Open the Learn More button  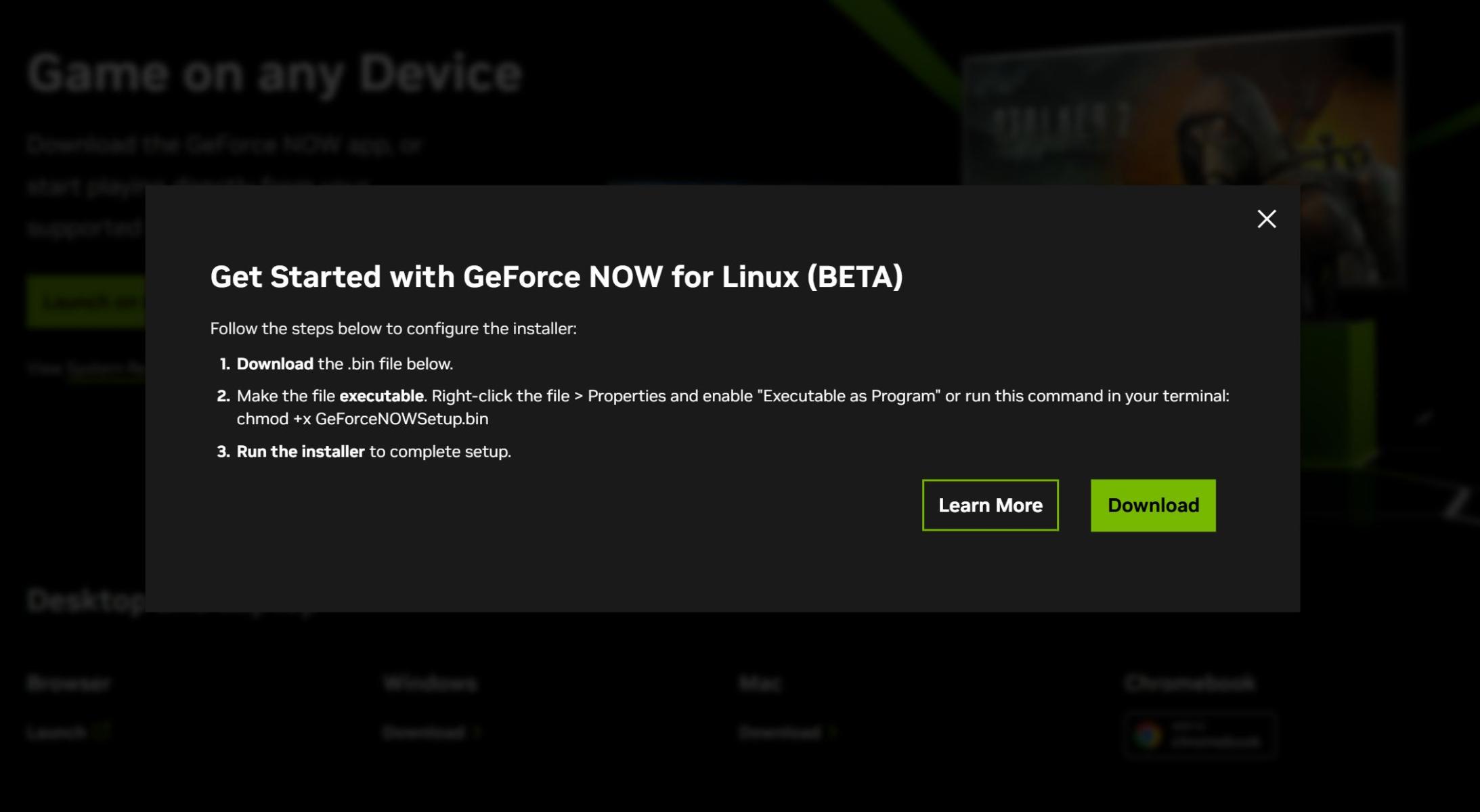click(990, 505)
